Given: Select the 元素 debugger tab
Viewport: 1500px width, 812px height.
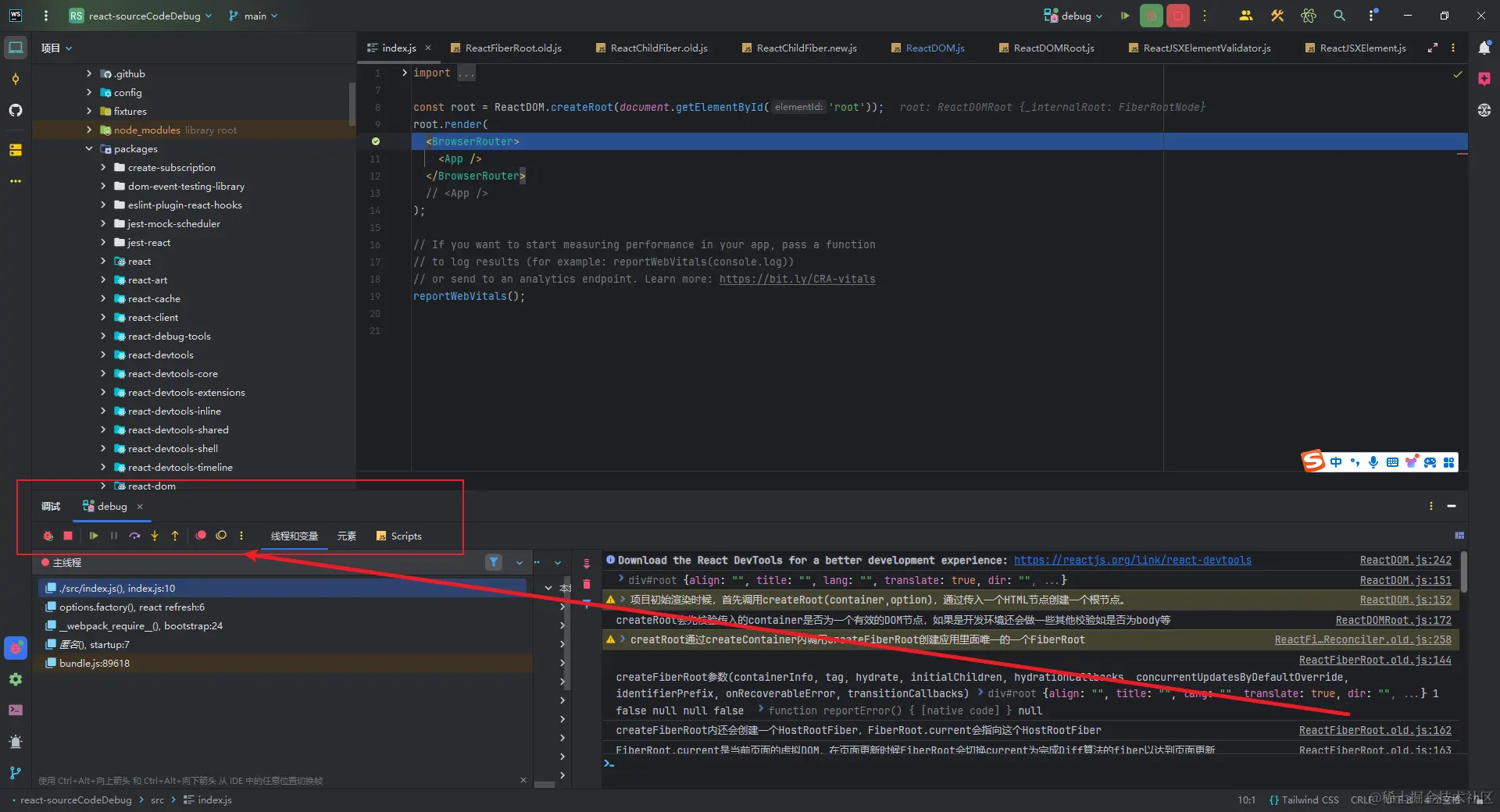Looking at the screenshot, I should [x=347, y=536].
